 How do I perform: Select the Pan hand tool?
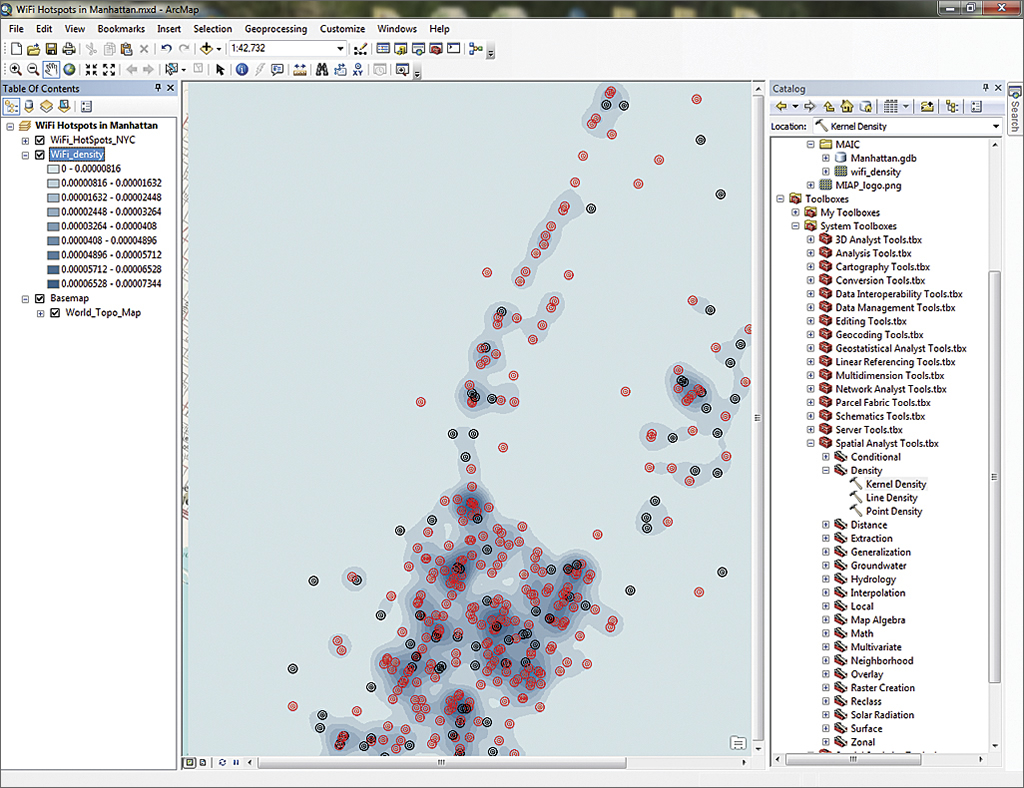tap(50, 69)
